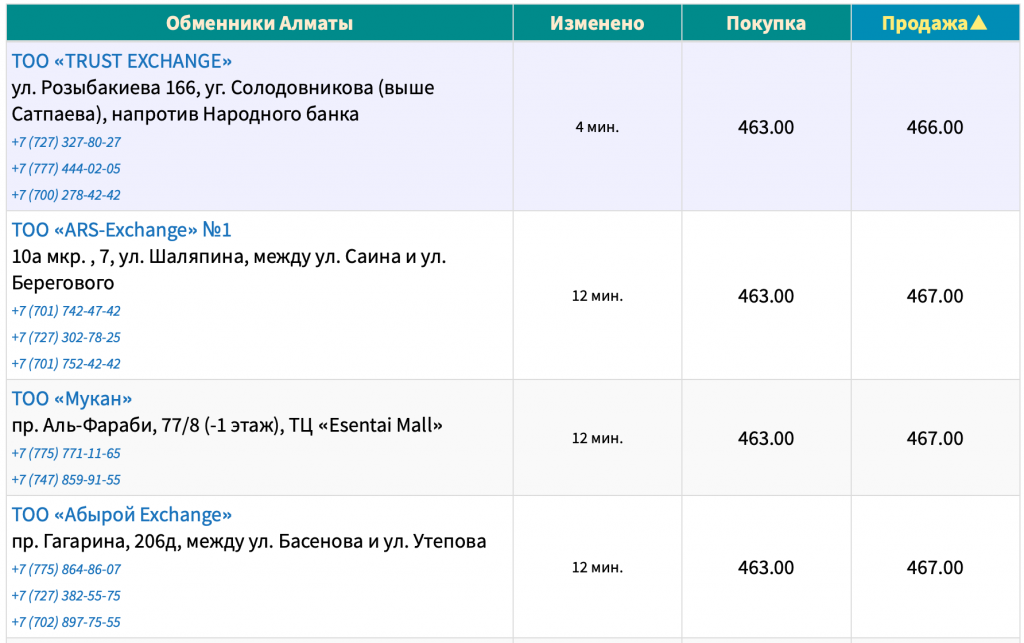Click phone number +7 (701) 742-47-42
This screenshot has height=643, width=1024.
pyautogui.click(x=66, y=311)
